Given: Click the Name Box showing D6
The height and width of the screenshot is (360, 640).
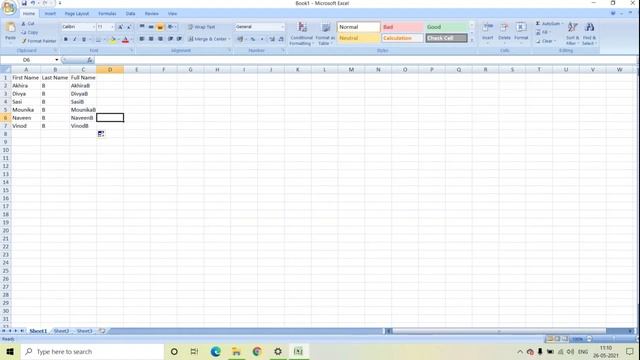Looking at the screenshot, I should coord(27,60).
